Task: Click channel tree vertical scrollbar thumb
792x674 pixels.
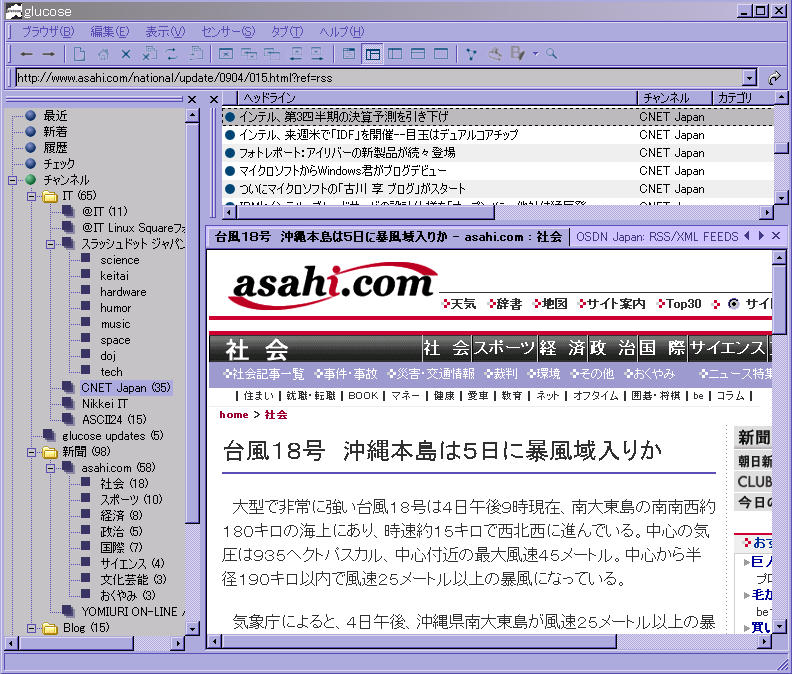Action: coord(192,323)
